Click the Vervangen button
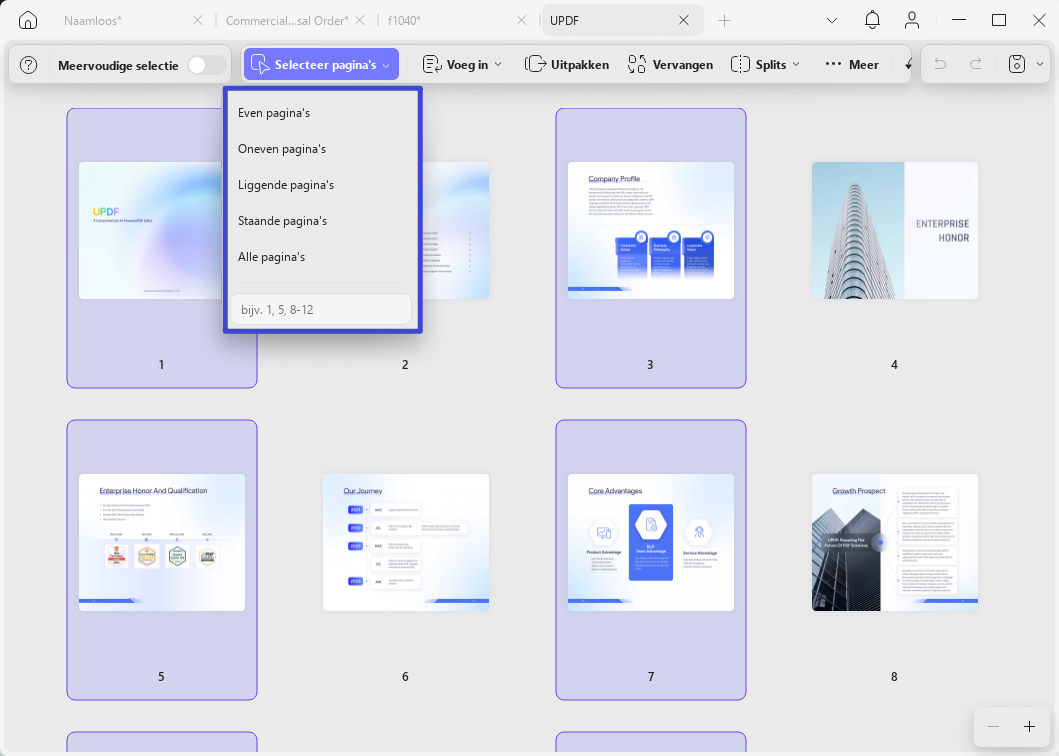The height and width of the screenshot is (756, 1059). pyautogui.click(x=670, y=64)
